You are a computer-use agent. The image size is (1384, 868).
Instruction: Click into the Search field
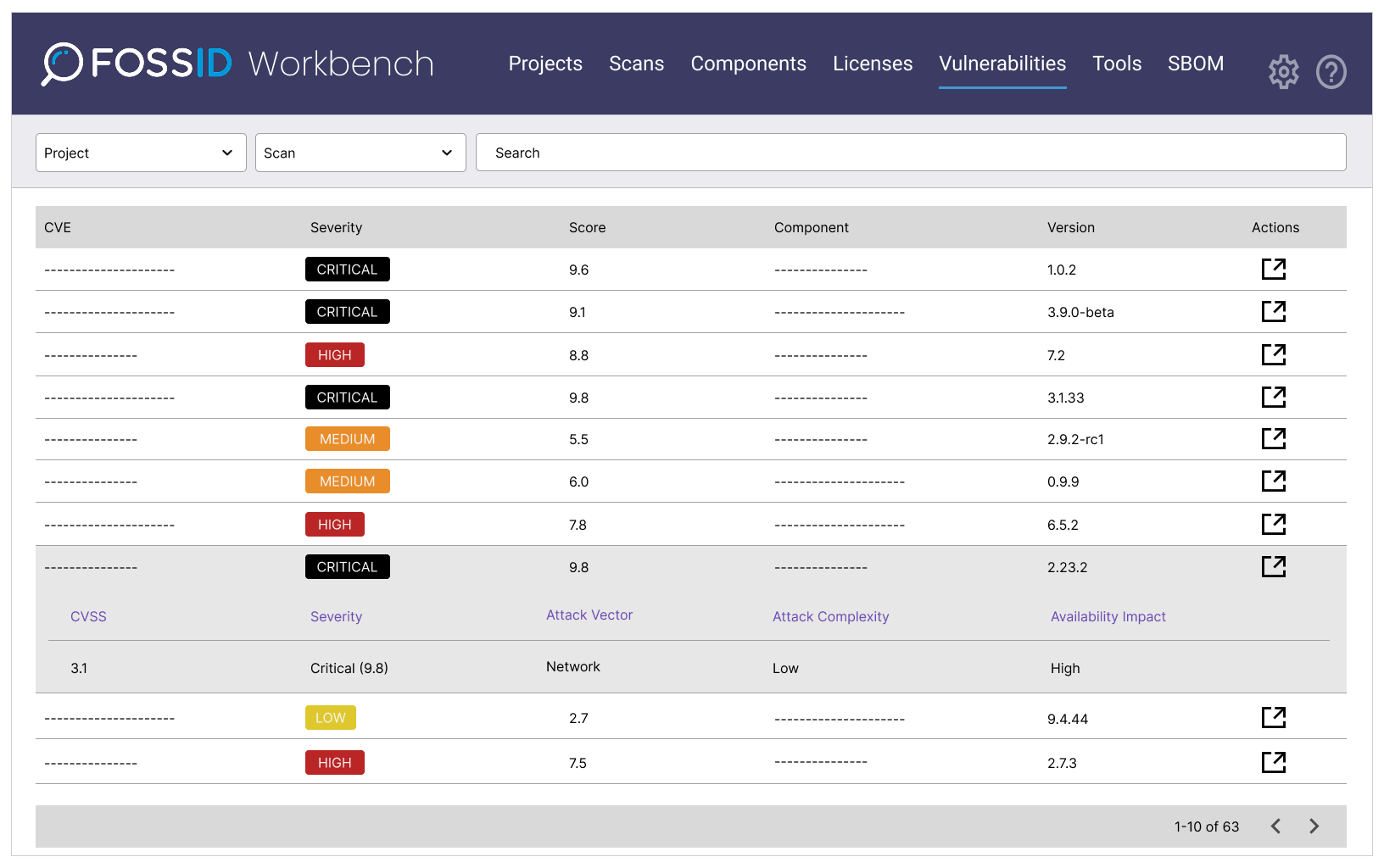(x=911, y=153)
